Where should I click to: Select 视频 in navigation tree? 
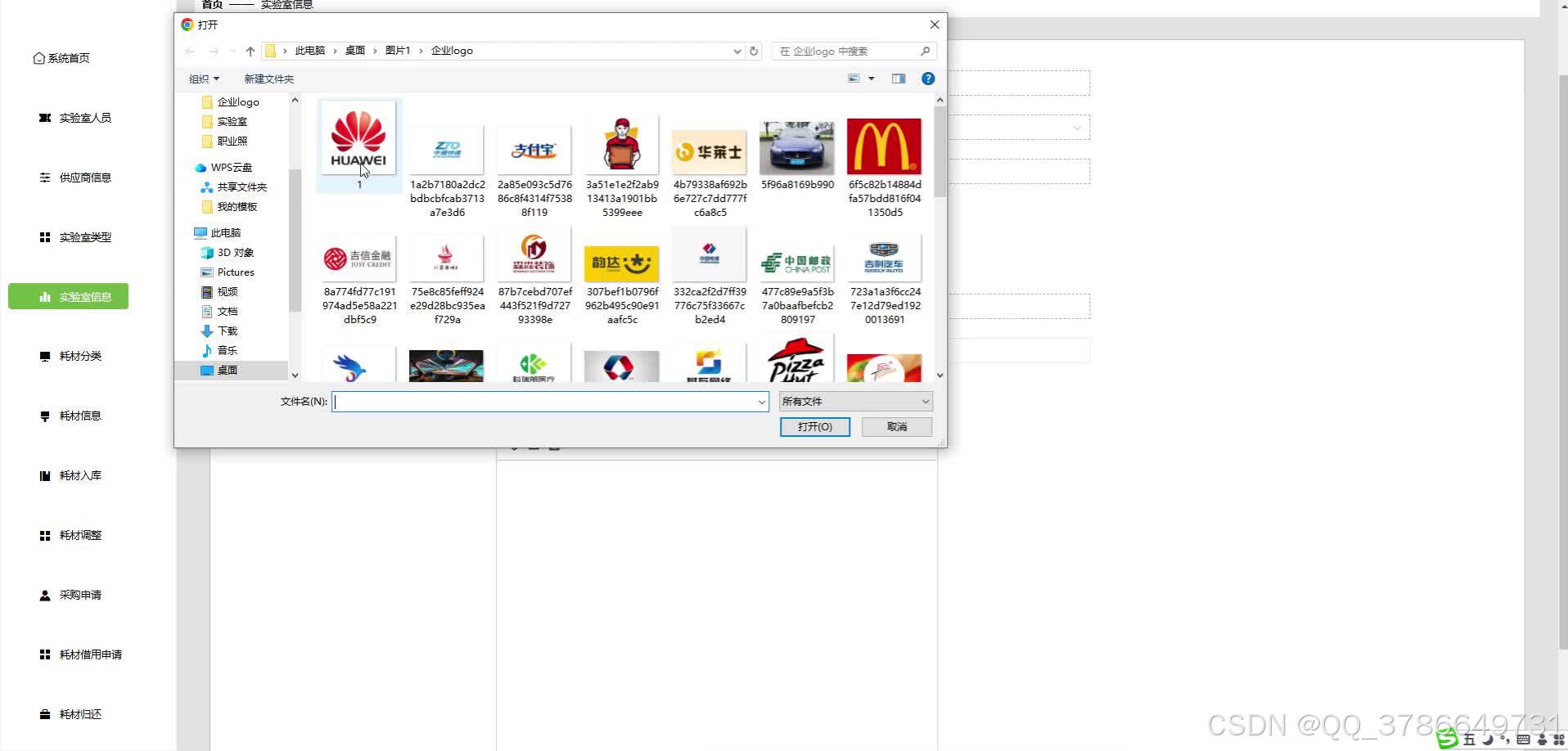coord(219,292)
